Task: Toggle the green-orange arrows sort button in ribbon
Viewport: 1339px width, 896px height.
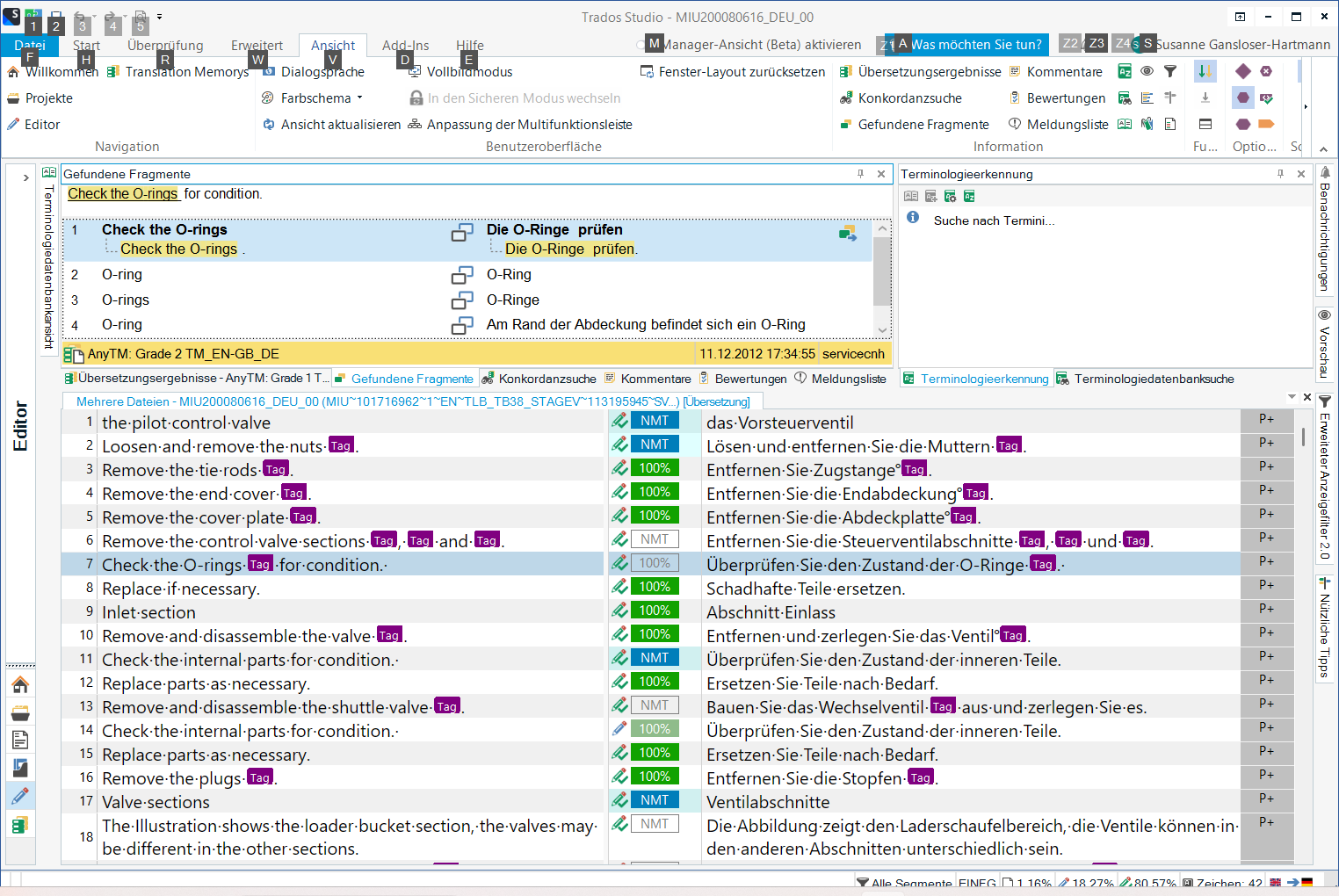Action: pos(1205,71)
